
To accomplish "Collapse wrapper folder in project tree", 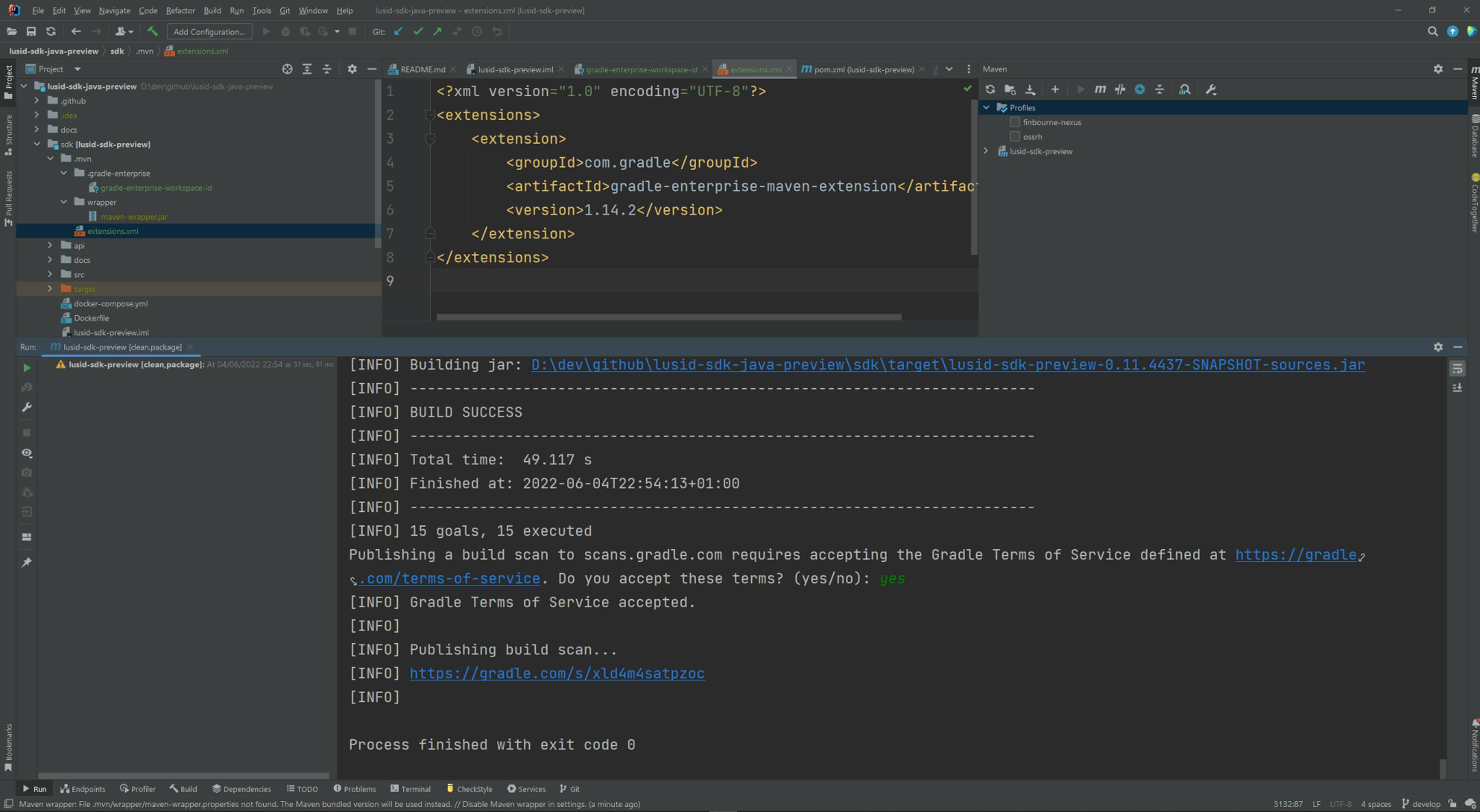I will click(64, 202).
